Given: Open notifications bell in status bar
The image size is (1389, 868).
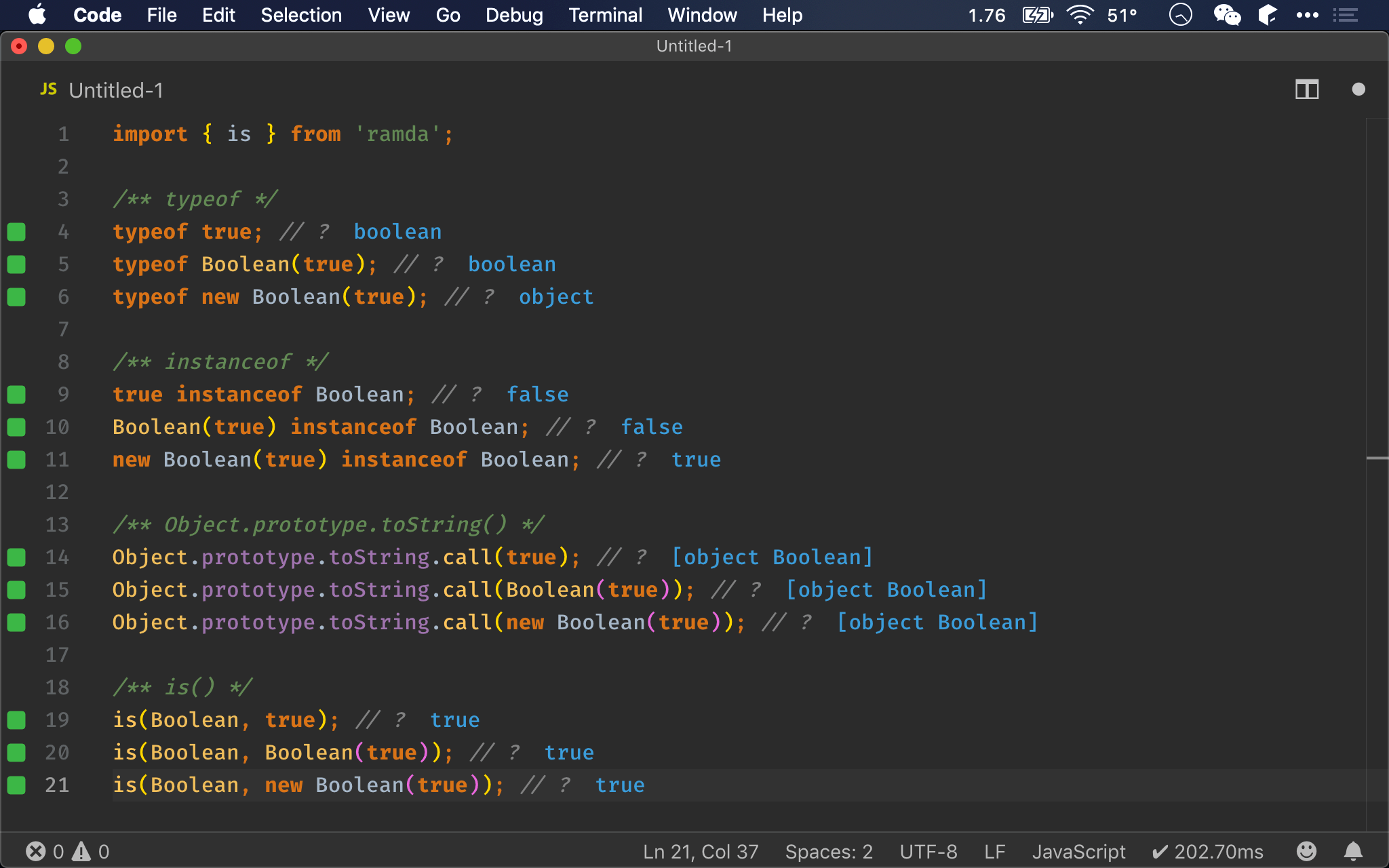Looking at the screenshot, I should tap(1353, 851).
